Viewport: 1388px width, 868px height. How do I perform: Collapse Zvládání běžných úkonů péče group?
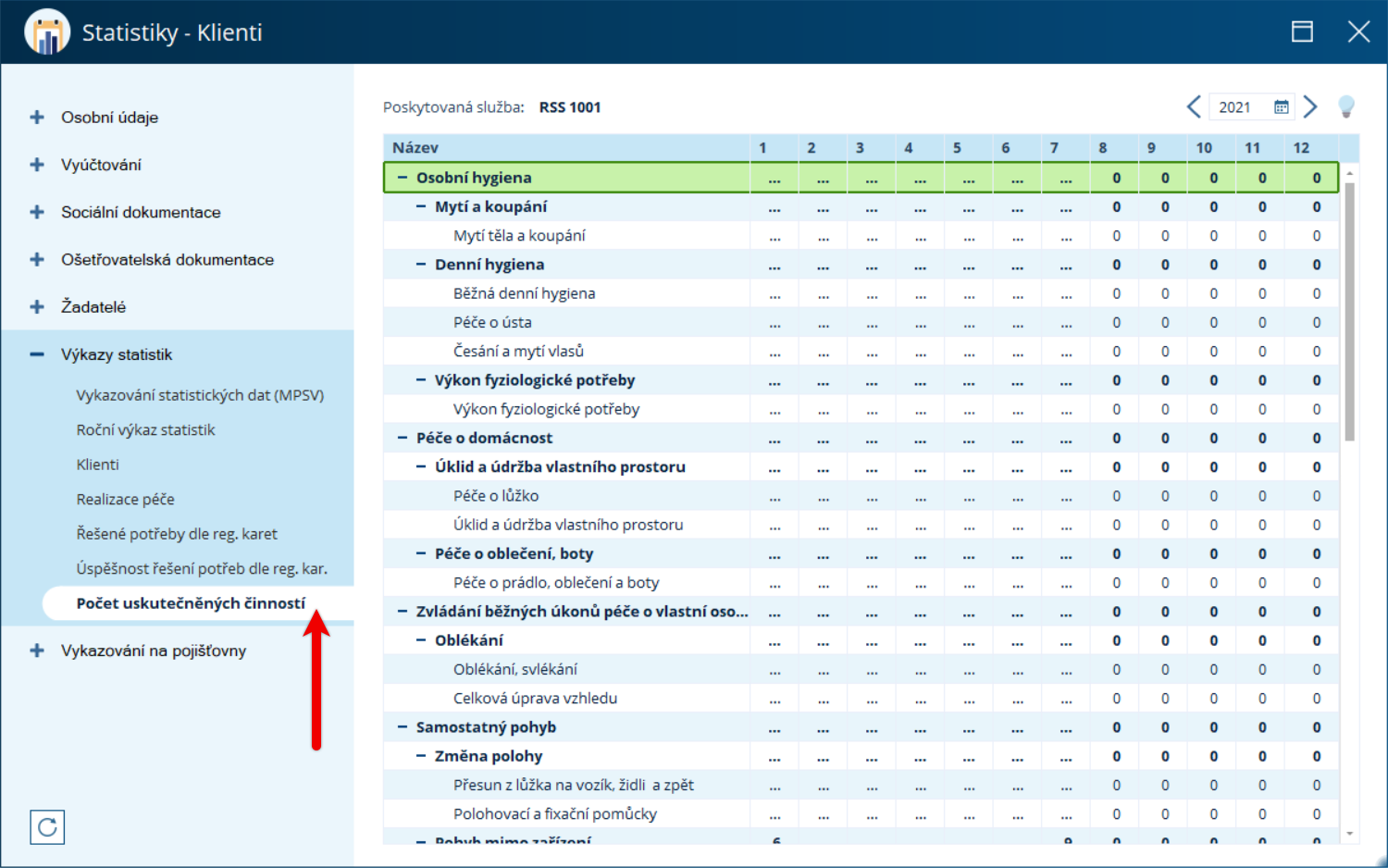(x=403, y=612)
